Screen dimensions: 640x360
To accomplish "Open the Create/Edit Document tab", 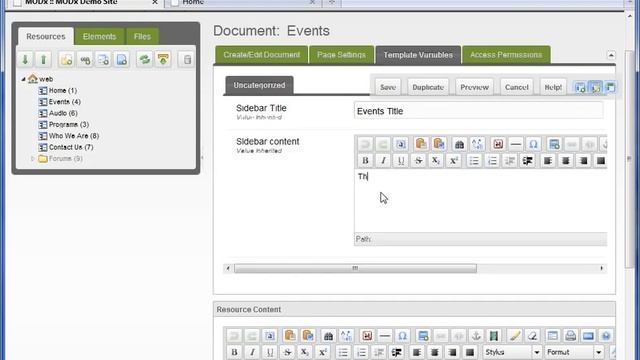I will (x=262, y=55).
